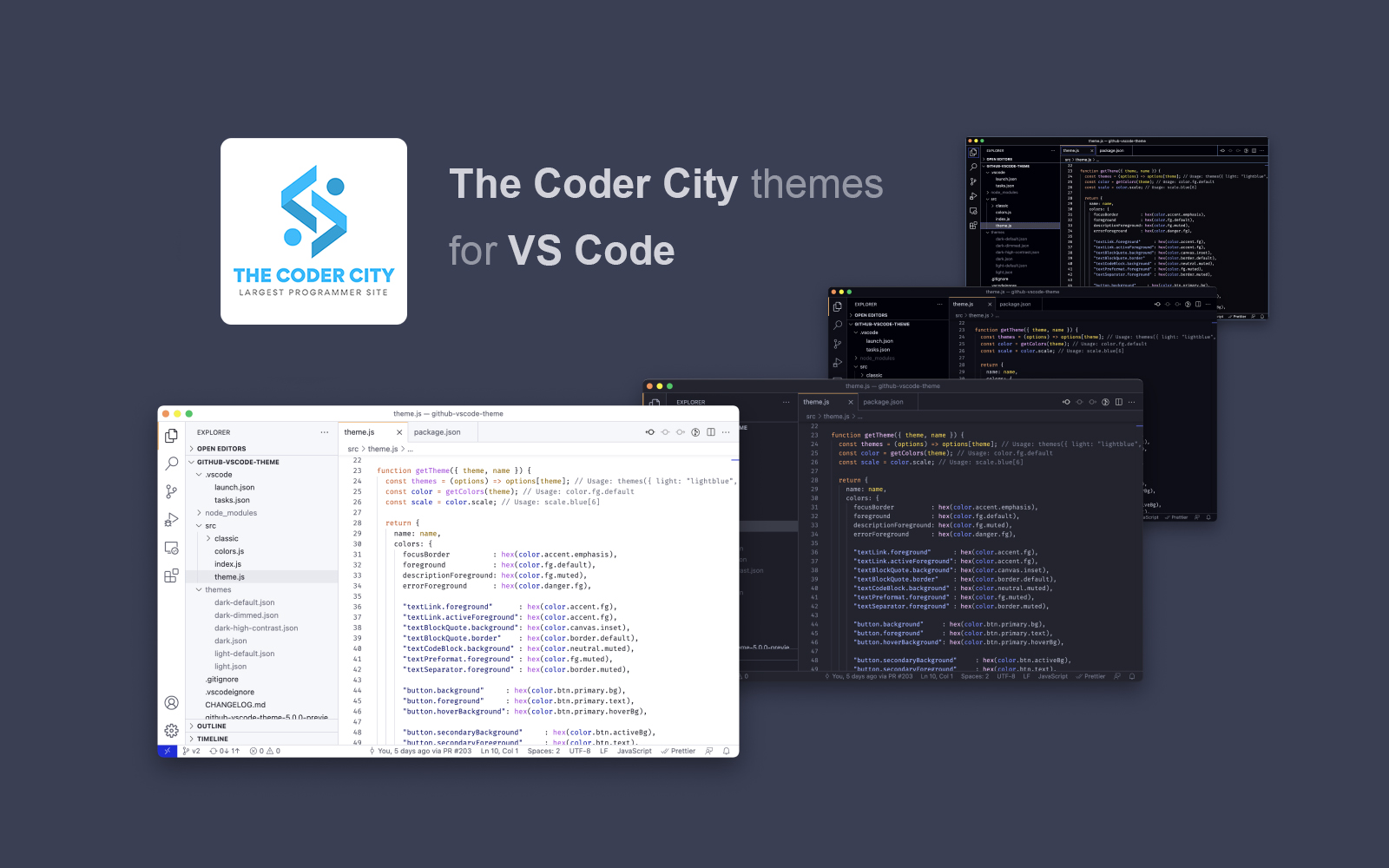This screenshot has height=868, width=1389.
Task: Open Explorer icon in the top-right black window
Action: 973,153
